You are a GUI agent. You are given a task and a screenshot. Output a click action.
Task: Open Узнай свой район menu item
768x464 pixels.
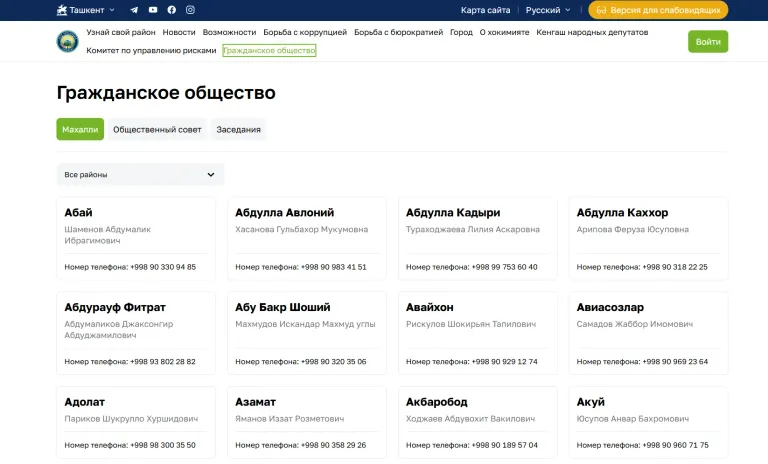(x=120, y=32)
